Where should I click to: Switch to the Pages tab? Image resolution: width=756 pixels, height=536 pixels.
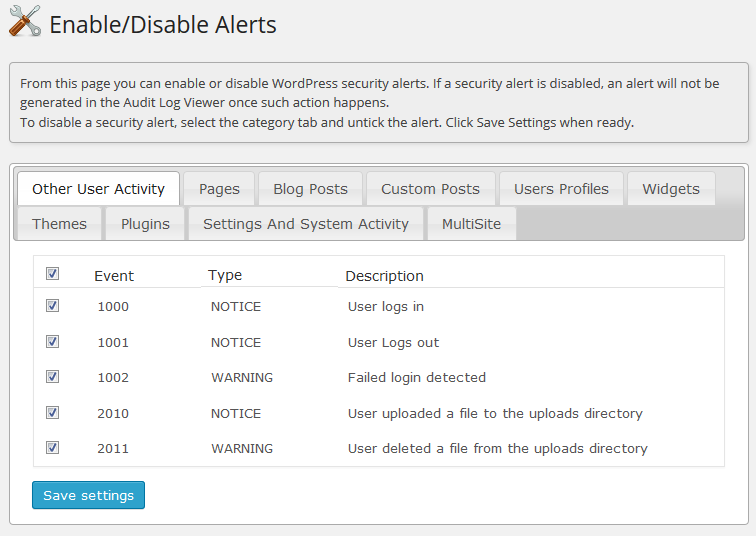tap(219, 188)
